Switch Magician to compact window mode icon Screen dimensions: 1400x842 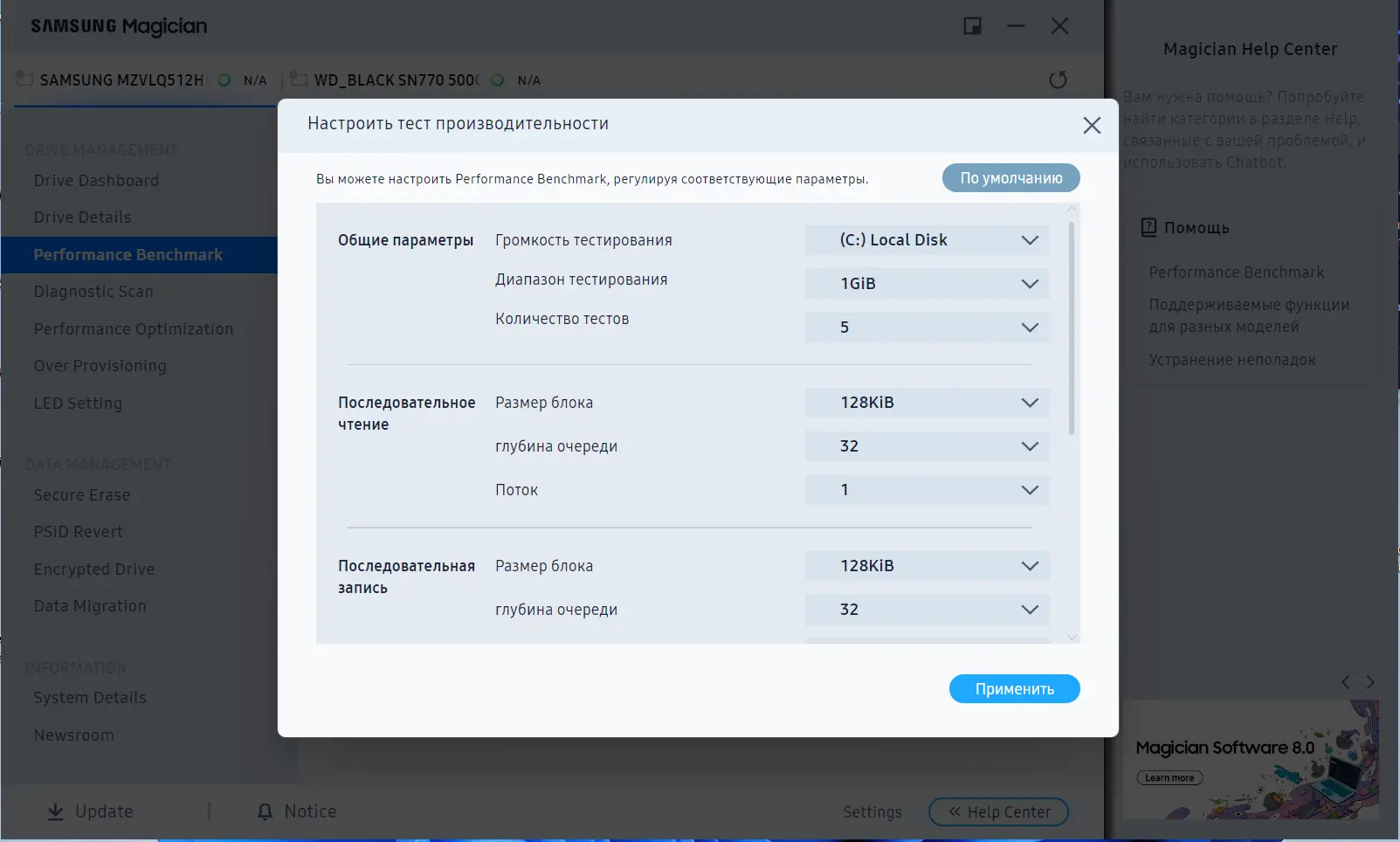tap(972, 26)
